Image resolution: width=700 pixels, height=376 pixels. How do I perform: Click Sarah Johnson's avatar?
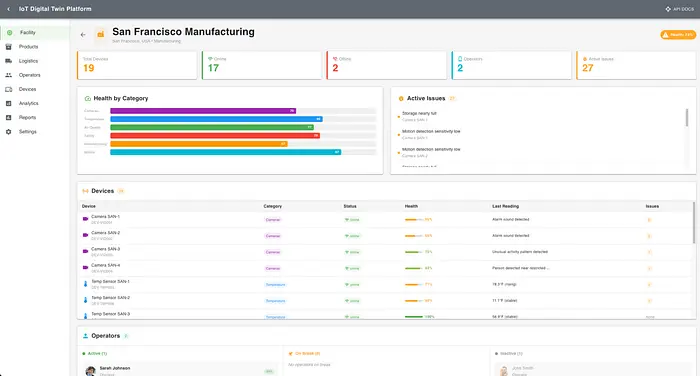91,371
